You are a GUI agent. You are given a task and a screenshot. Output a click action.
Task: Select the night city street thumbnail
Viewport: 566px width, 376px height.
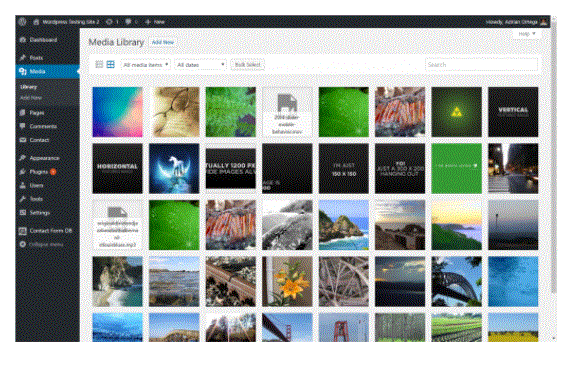513,169
